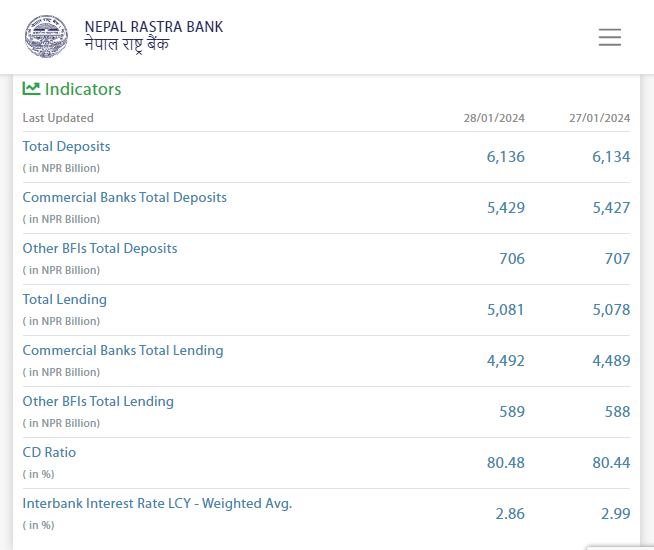Click the 5,078 Total Lending value

(x=611, y=310)
